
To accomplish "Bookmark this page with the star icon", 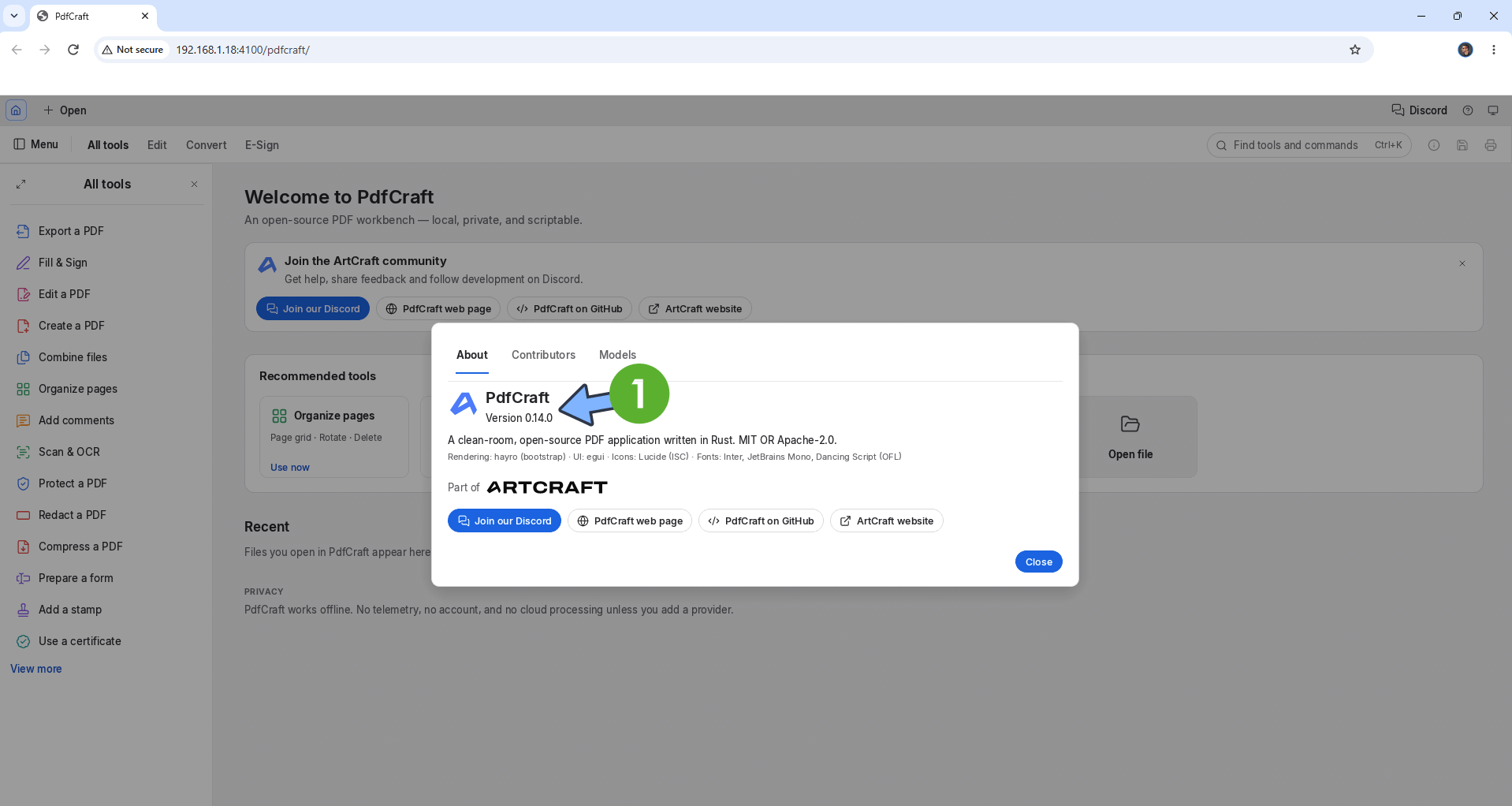I will 1355,50.
